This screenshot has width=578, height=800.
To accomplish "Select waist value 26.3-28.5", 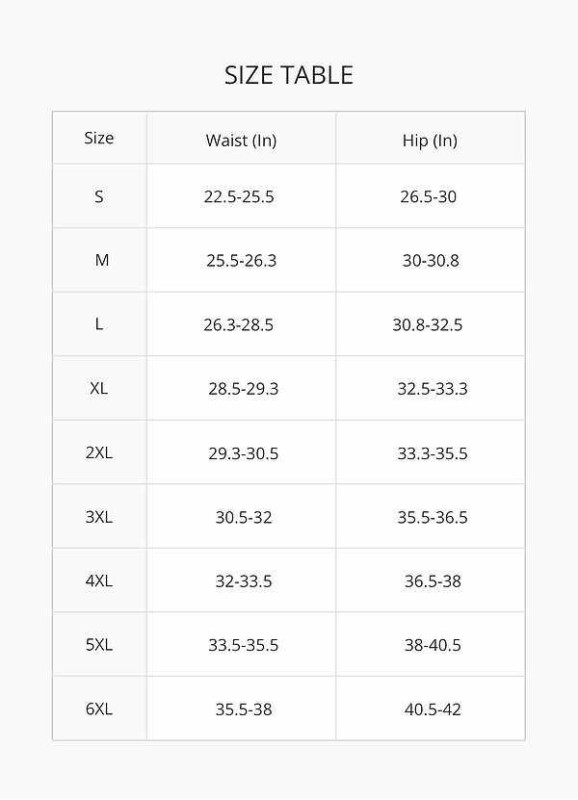I will [238, 324].
